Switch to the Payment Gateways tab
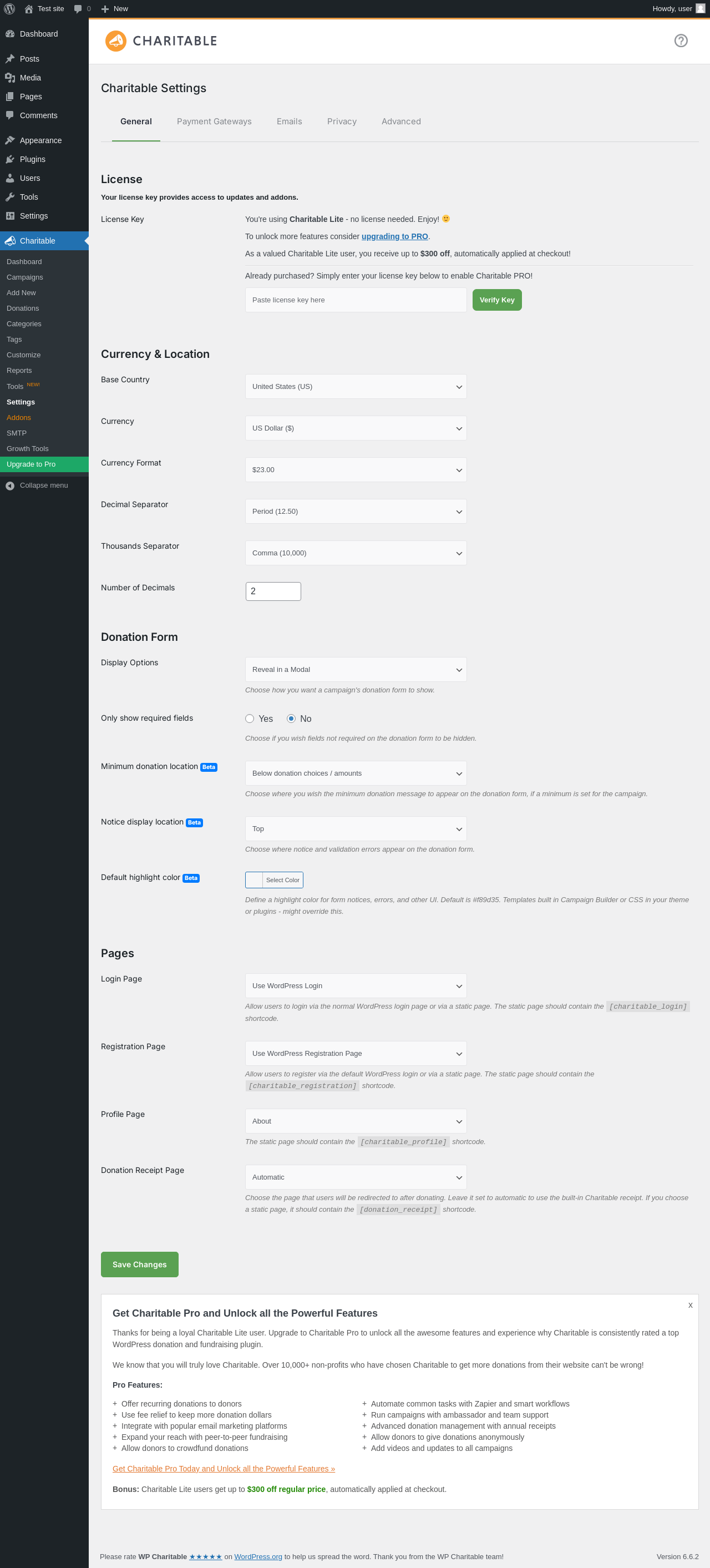The image size is (710, 1568). pos(214,122)
